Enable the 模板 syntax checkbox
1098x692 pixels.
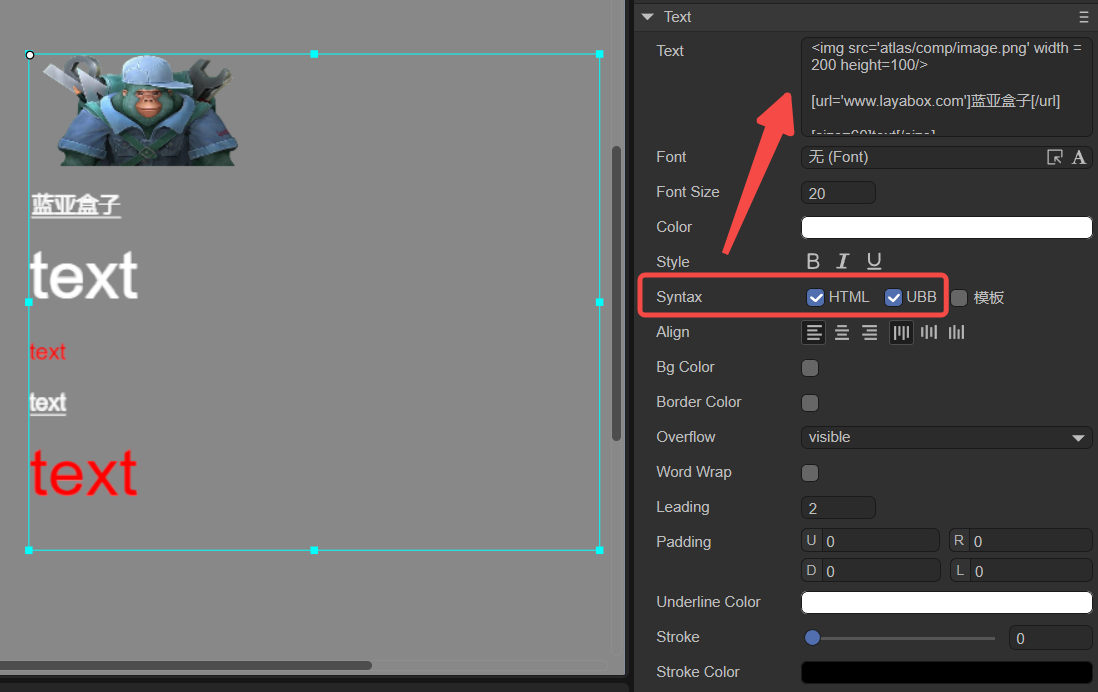coord(959,298)
